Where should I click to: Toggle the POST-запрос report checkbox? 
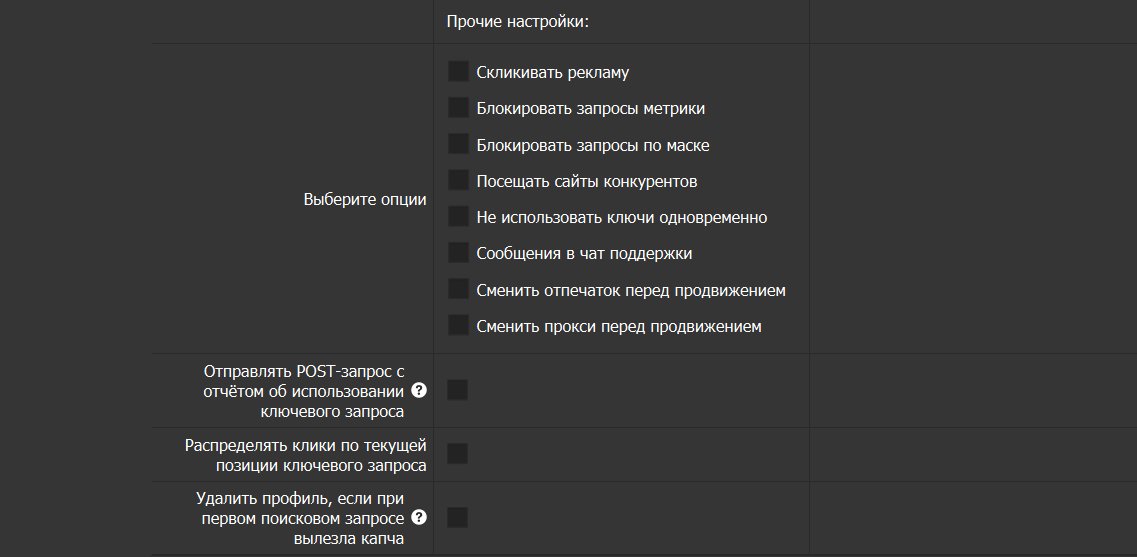tap(457, 390)
